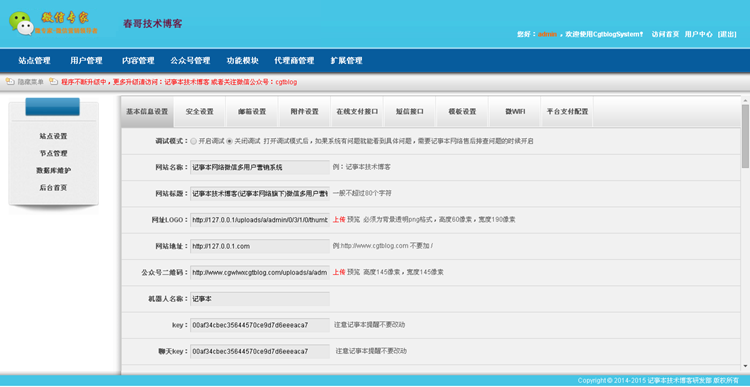Open the 用户管理 menu
Screen dimensions: 750x387
[x=87, y=61]
